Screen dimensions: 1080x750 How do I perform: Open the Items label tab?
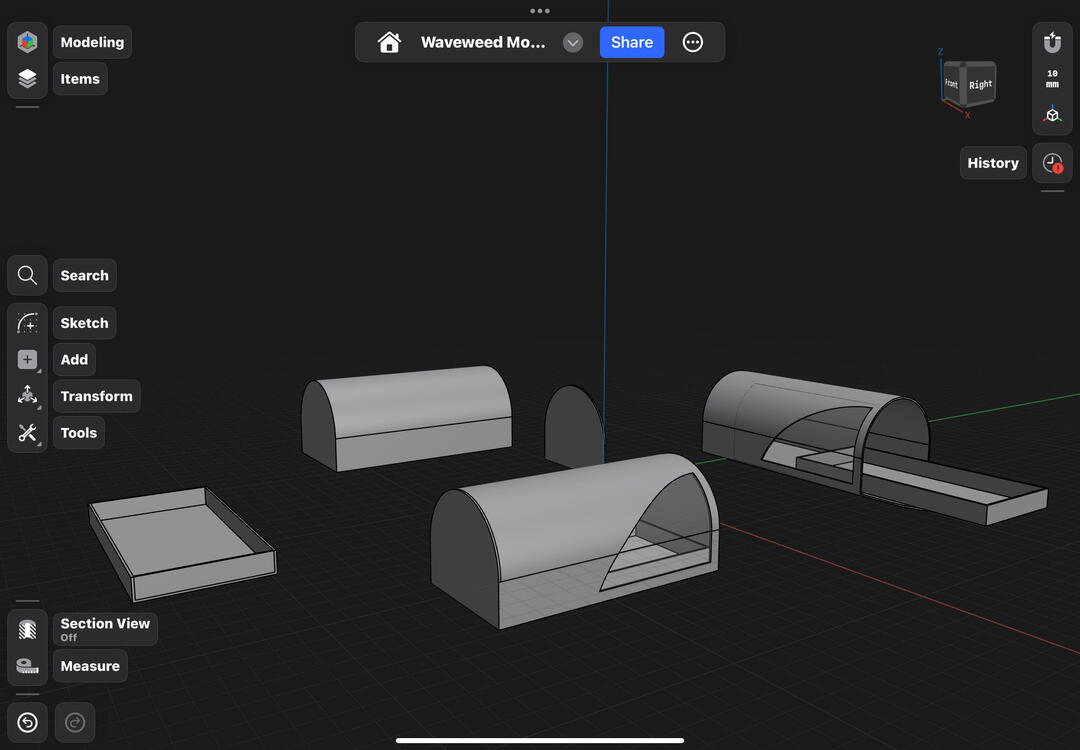(x=80, y=79)
